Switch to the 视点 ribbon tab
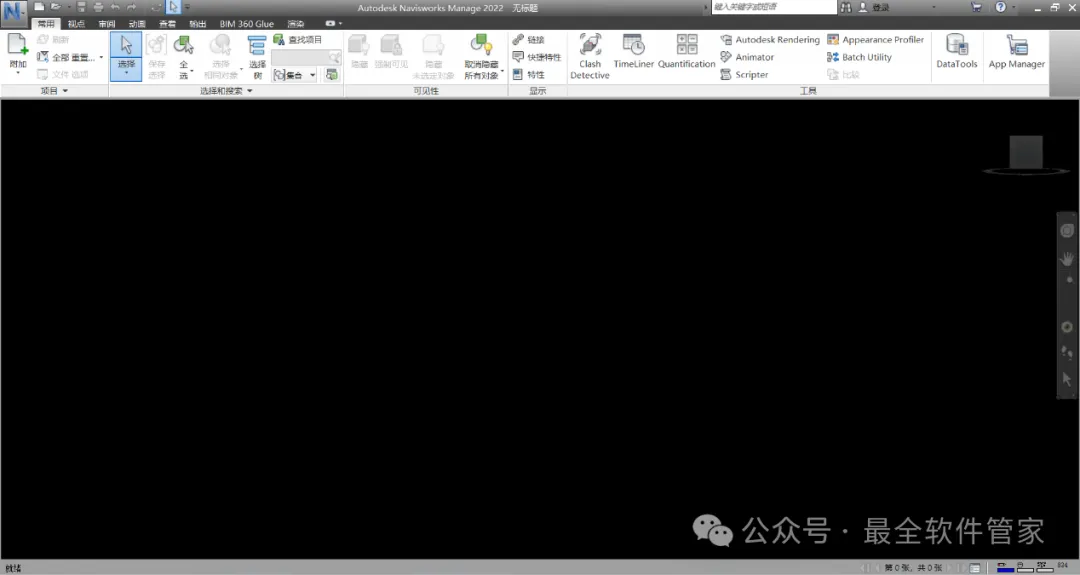The width and height of the screenshot is (1080, 575). [76, 23]
